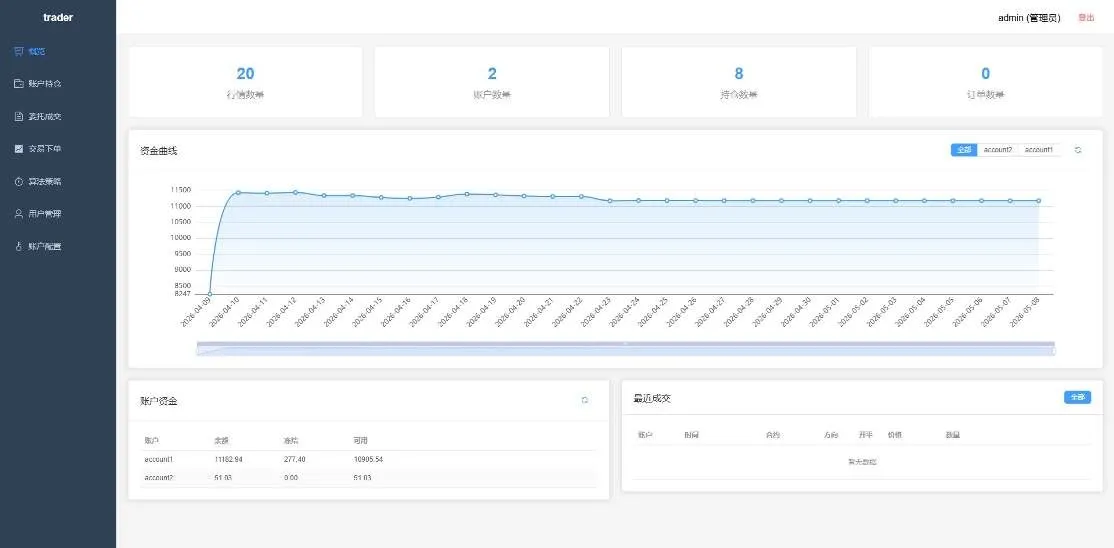Screen dimensions: 1114x548
Task: Click the 持仓数量 card showing 8
Action: tap(739, 82)
